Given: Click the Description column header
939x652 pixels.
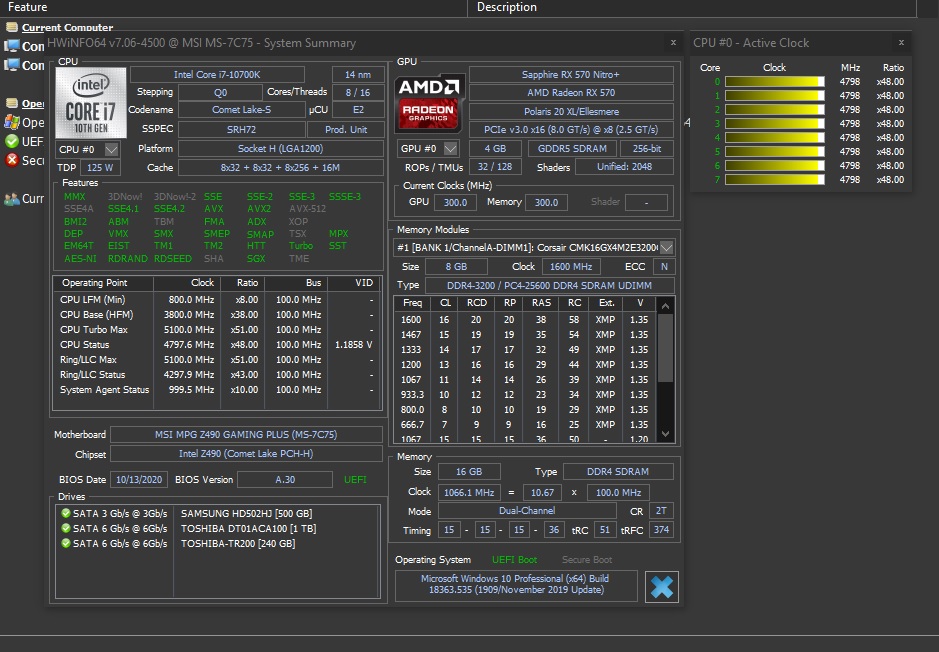Looking at the screenshot, I should pyautogui.click(x=692, y=7).
